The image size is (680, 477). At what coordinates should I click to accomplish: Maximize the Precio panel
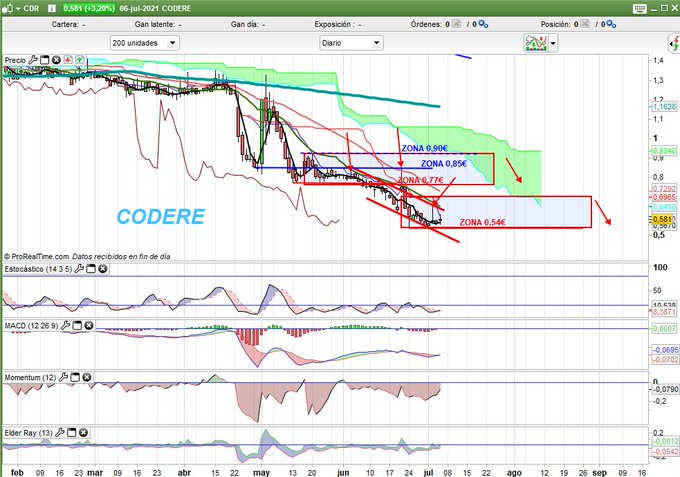pos(44,60)
